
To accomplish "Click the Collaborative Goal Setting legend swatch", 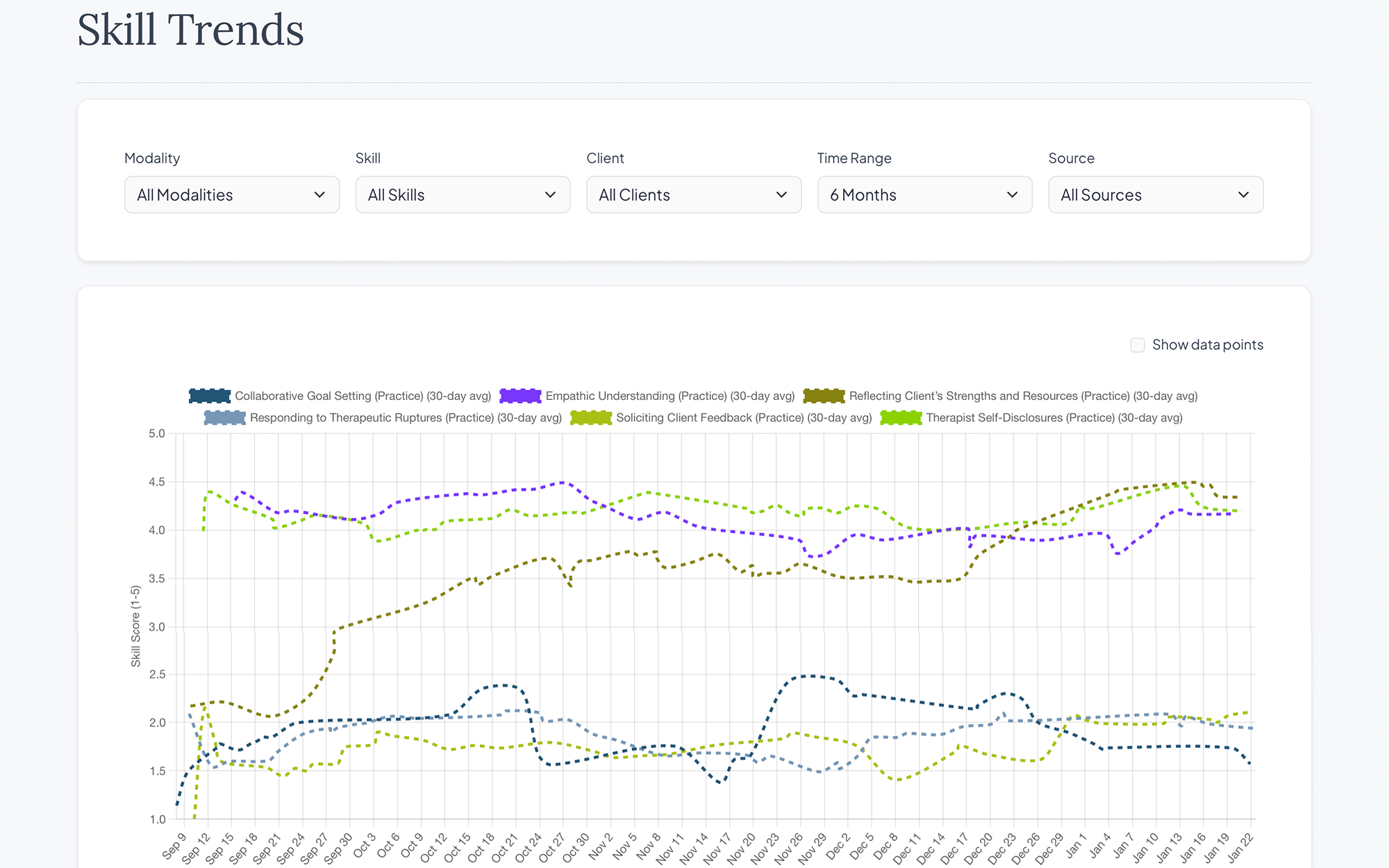I will pyautogui.click(x=210, y=396).
